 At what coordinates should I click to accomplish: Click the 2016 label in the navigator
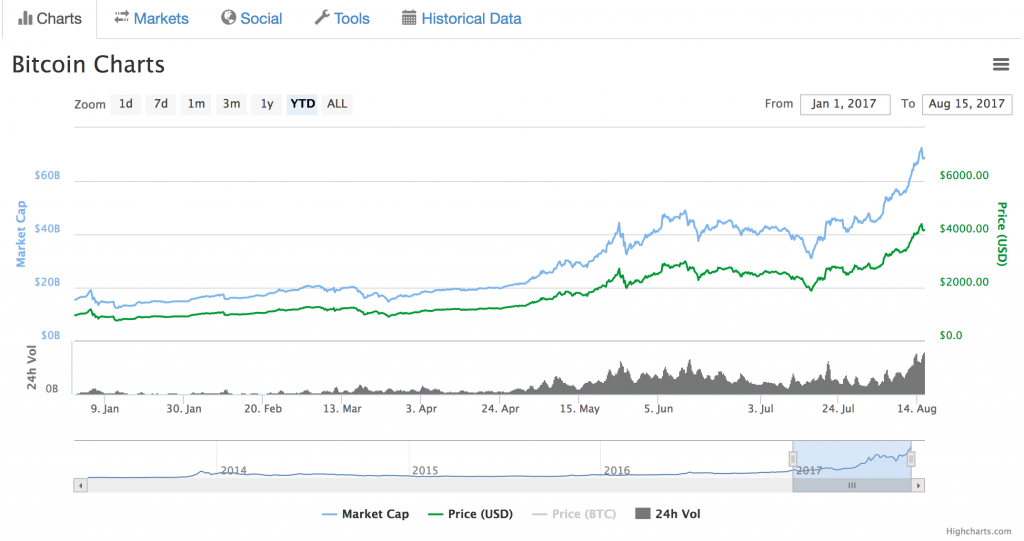(617, 470)
